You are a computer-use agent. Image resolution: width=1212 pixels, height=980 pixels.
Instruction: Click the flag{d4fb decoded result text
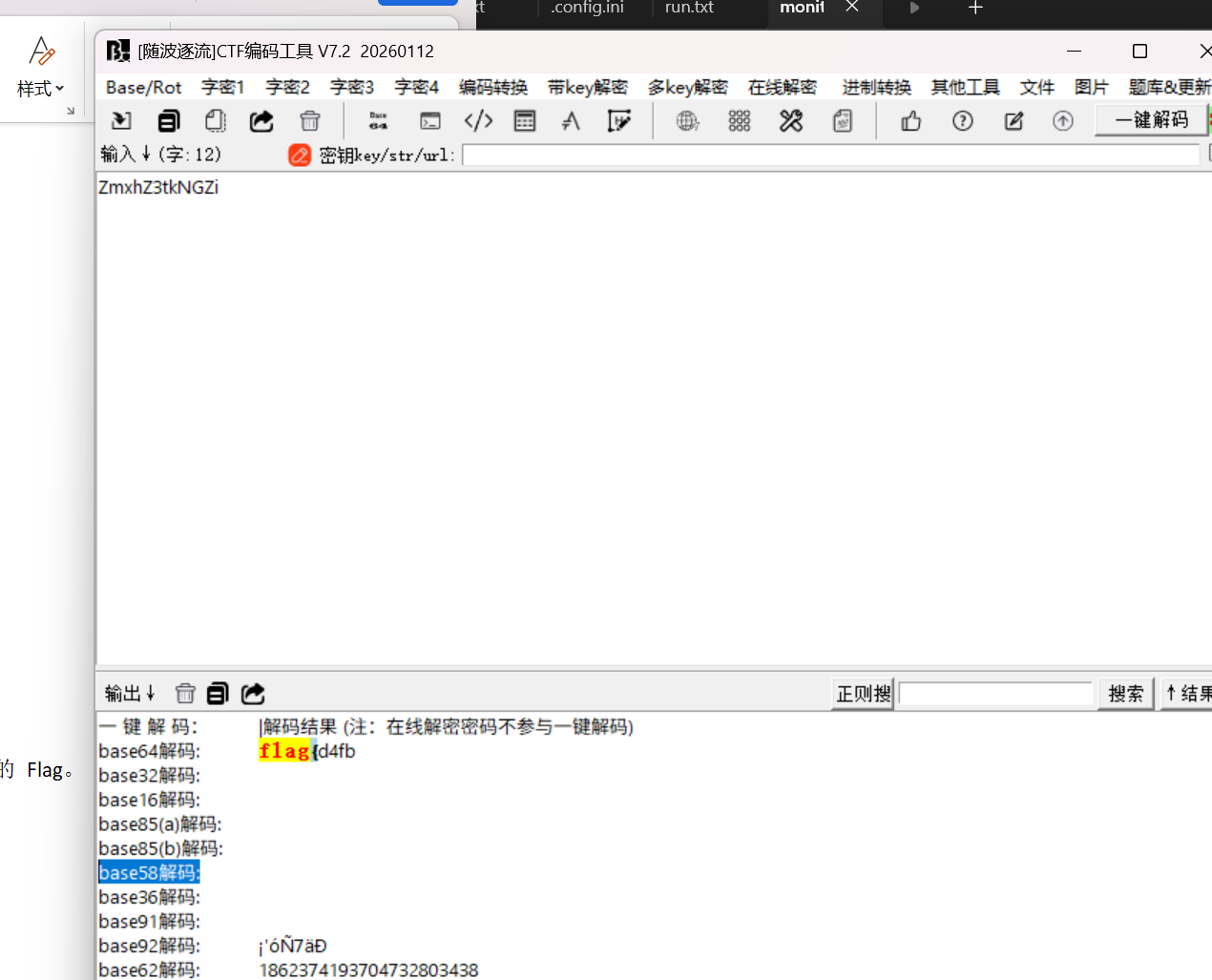pos(307,751)
